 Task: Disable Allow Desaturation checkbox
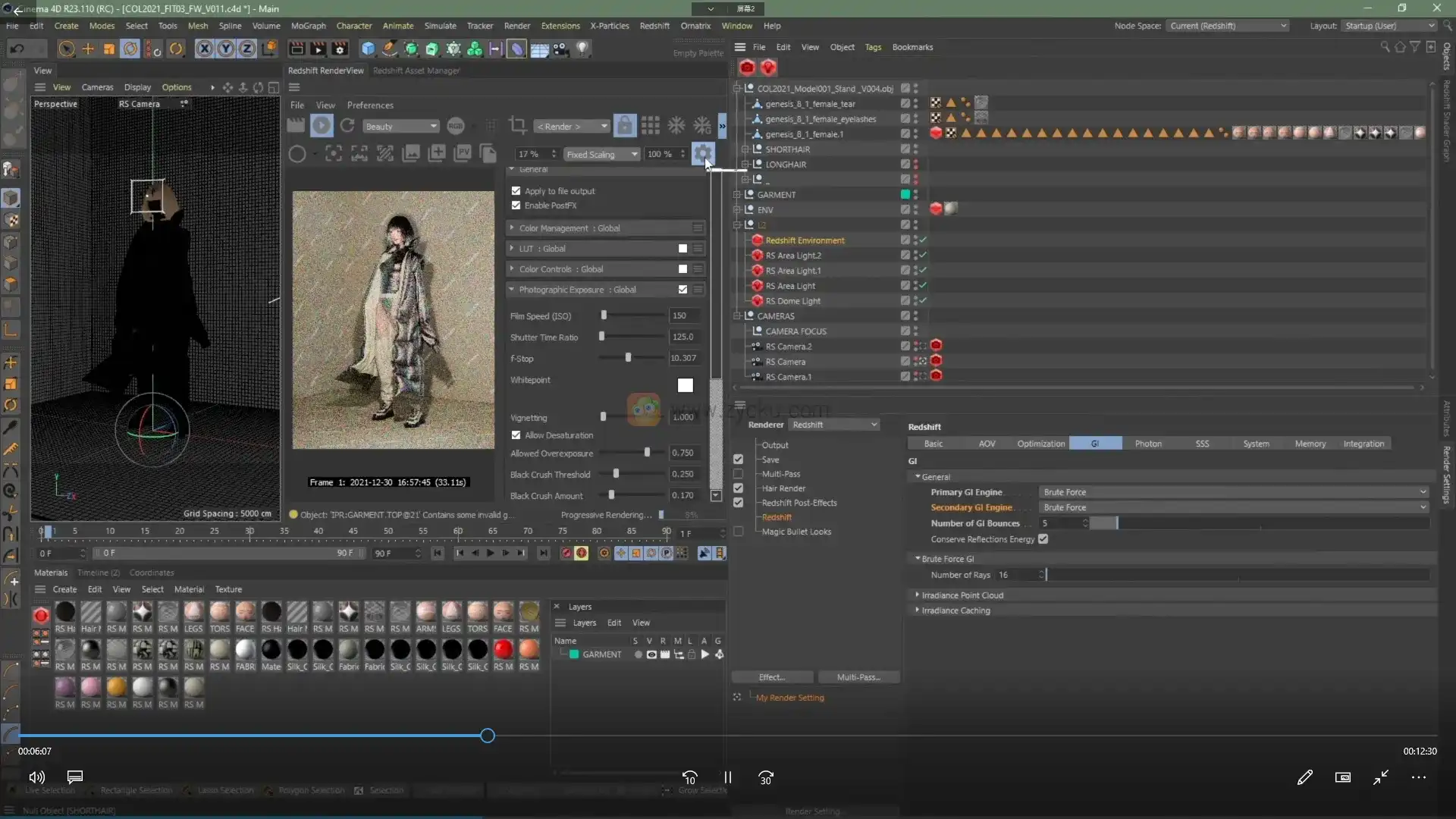tap(516, 435)
